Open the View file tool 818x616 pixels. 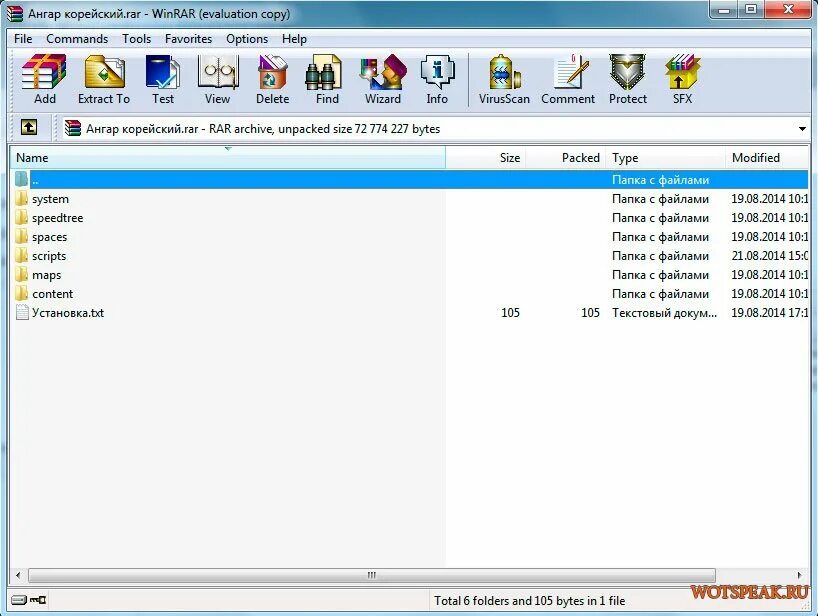pyautogui.click(x=218, y=73)
